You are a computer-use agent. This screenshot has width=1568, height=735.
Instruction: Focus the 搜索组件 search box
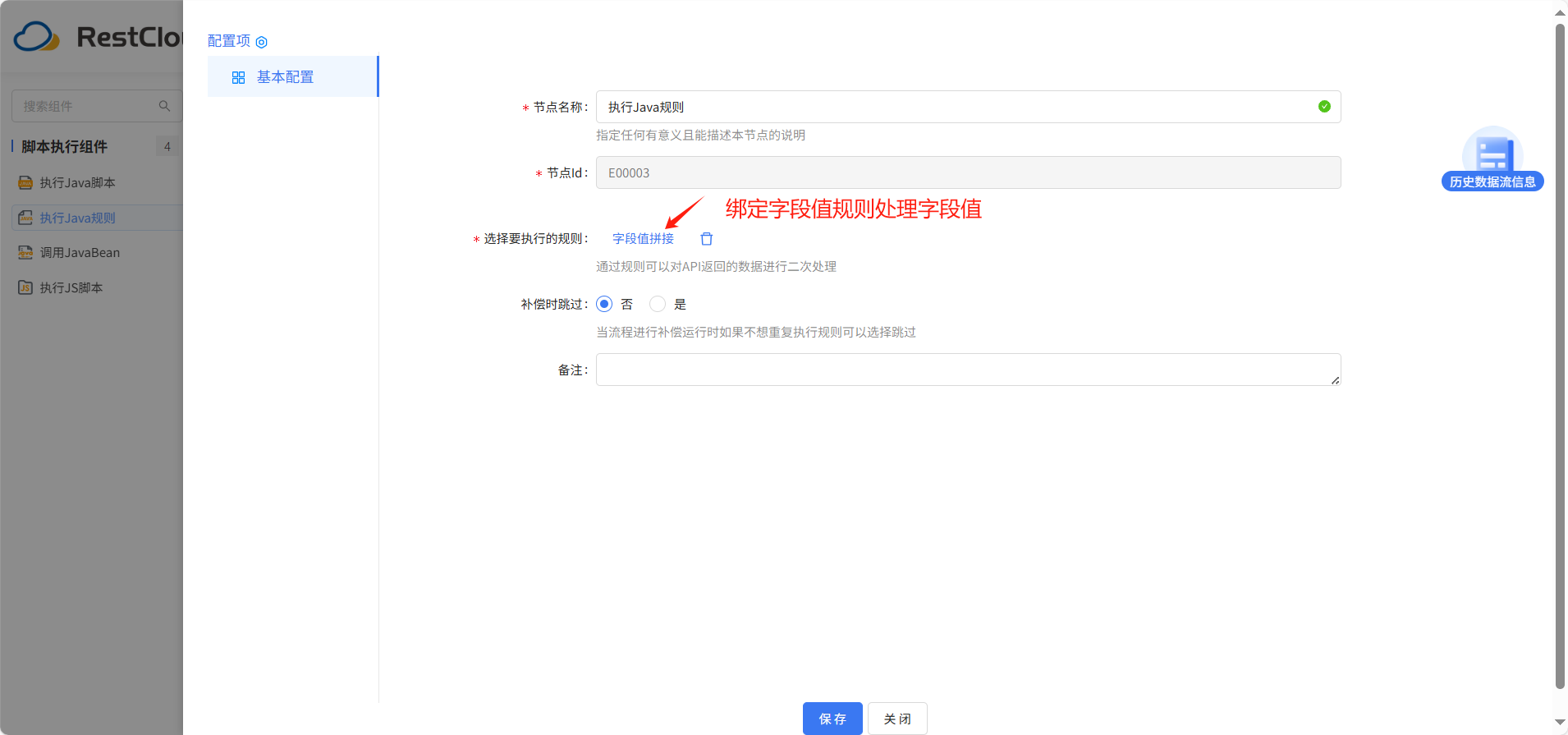click(x=97, y=106)
